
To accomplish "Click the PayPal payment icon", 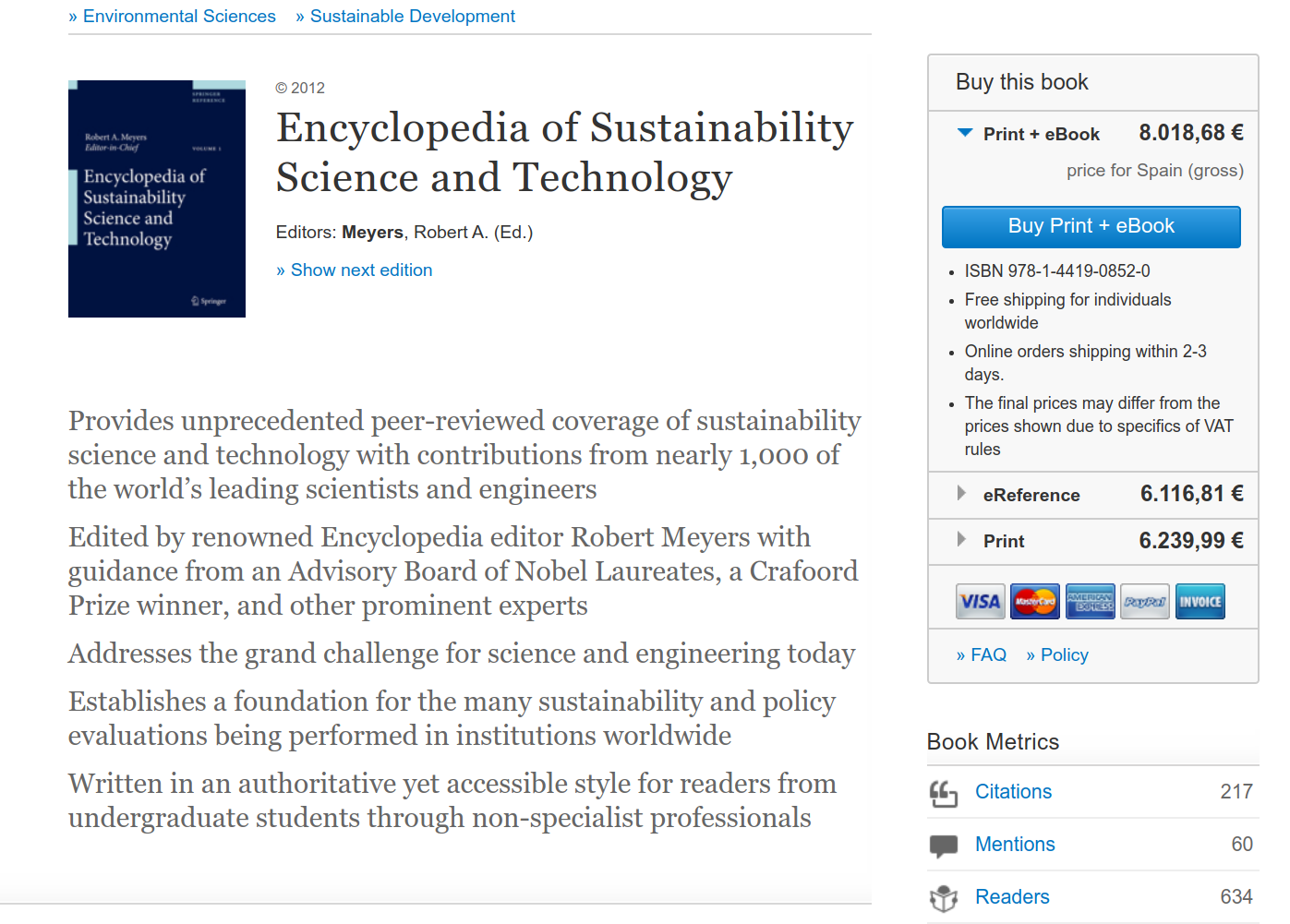I will point(1145,602).
